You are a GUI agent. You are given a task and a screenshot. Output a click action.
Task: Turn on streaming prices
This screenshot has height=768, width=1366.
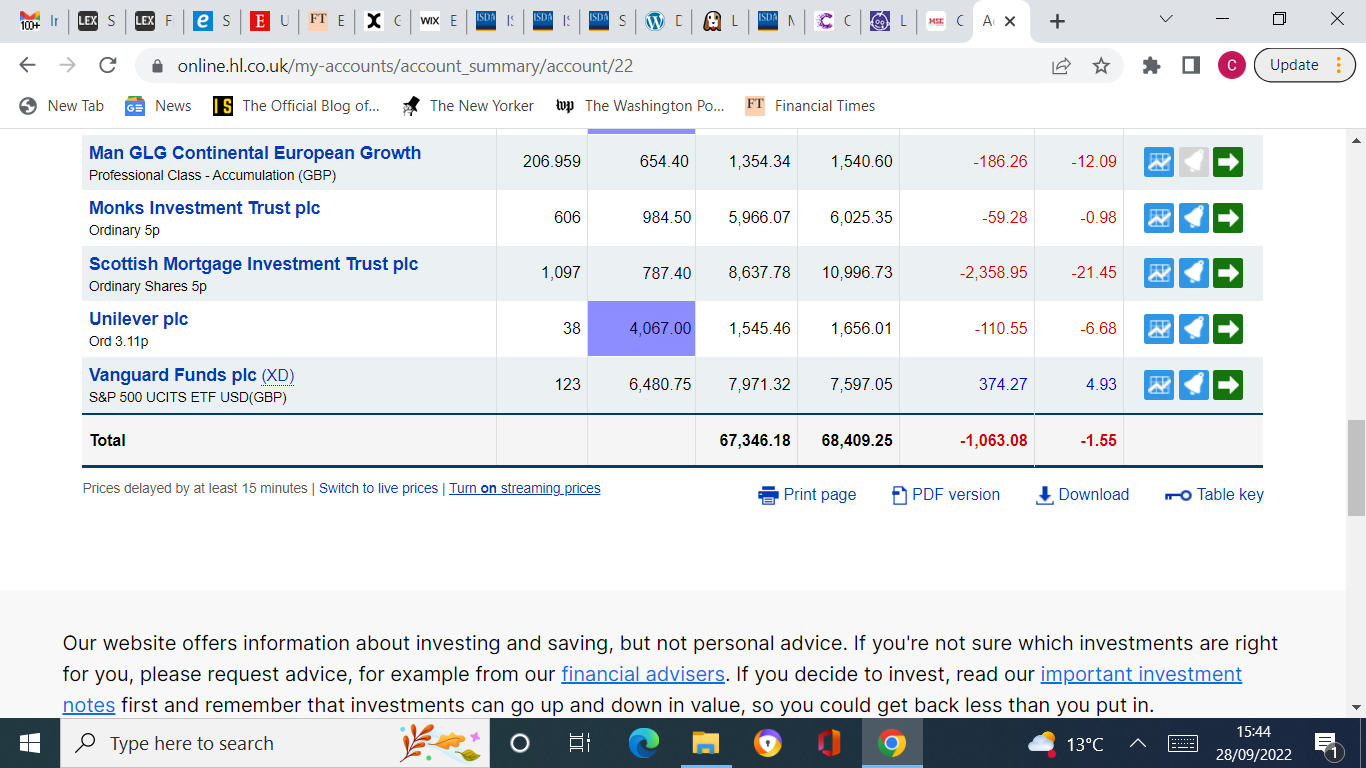[524, 488]
